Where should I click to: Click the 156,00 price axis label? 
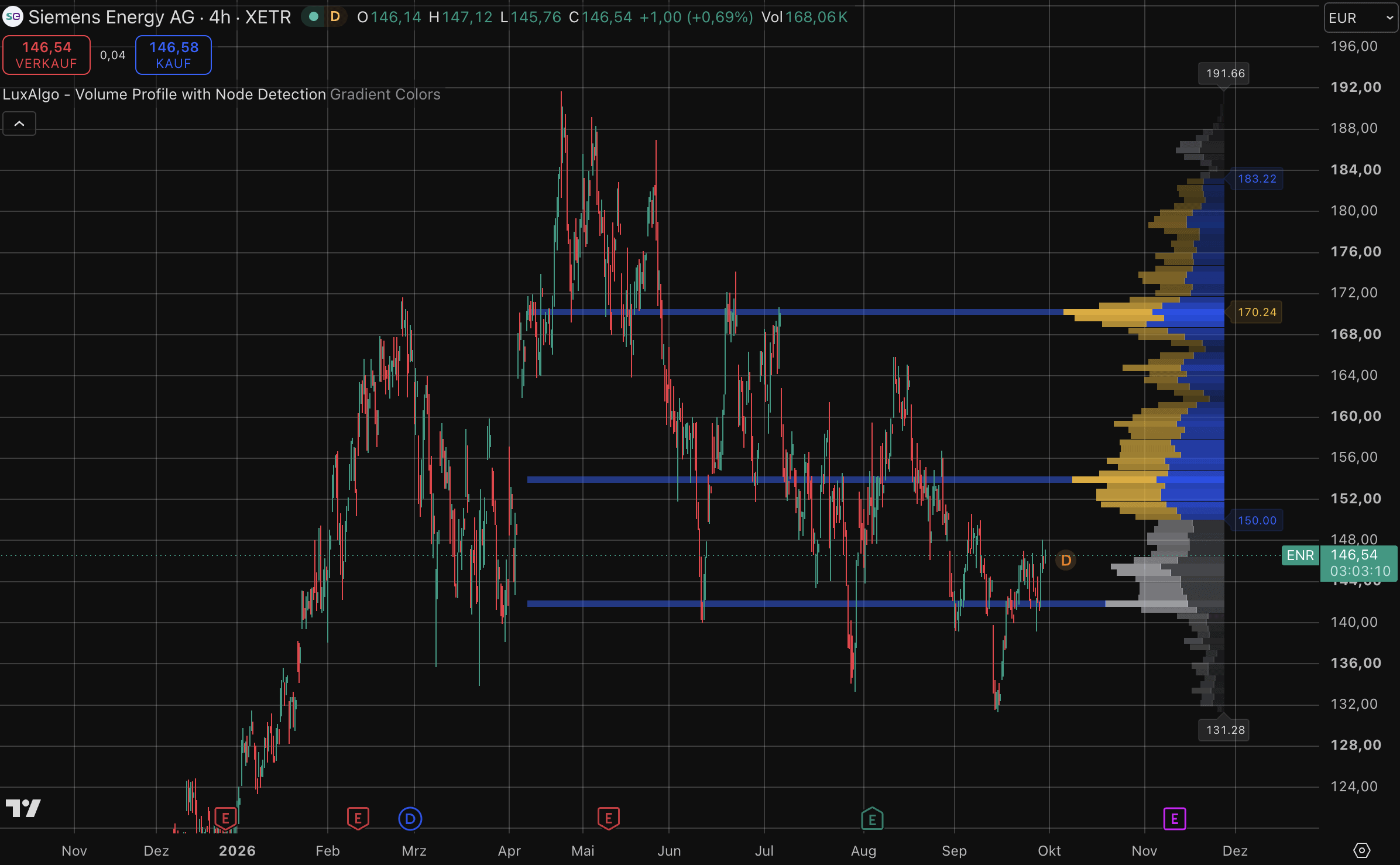point(1354,456)
